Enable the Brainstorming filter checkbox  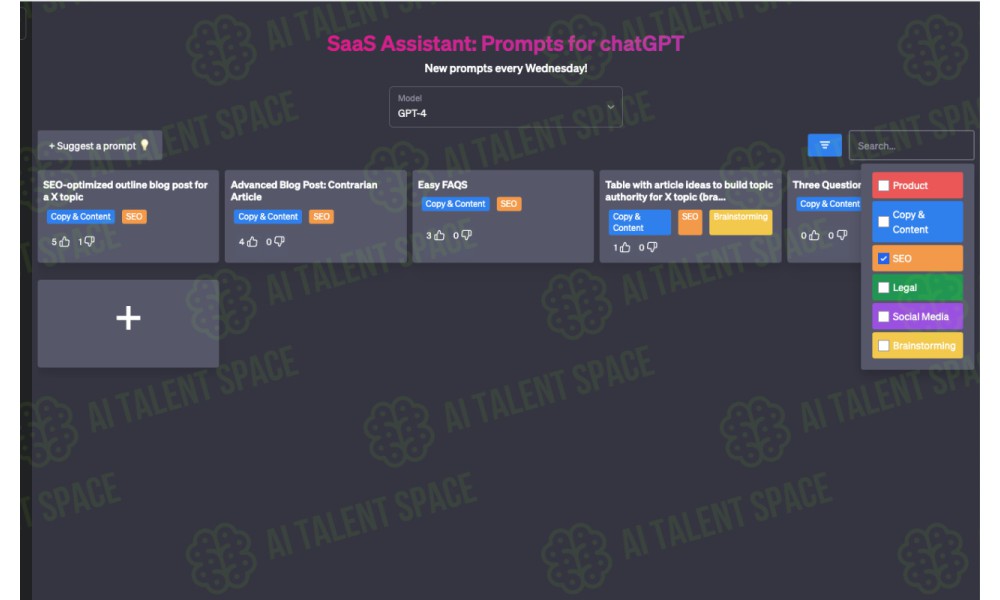pyautogui.click(x=883, y=346)
